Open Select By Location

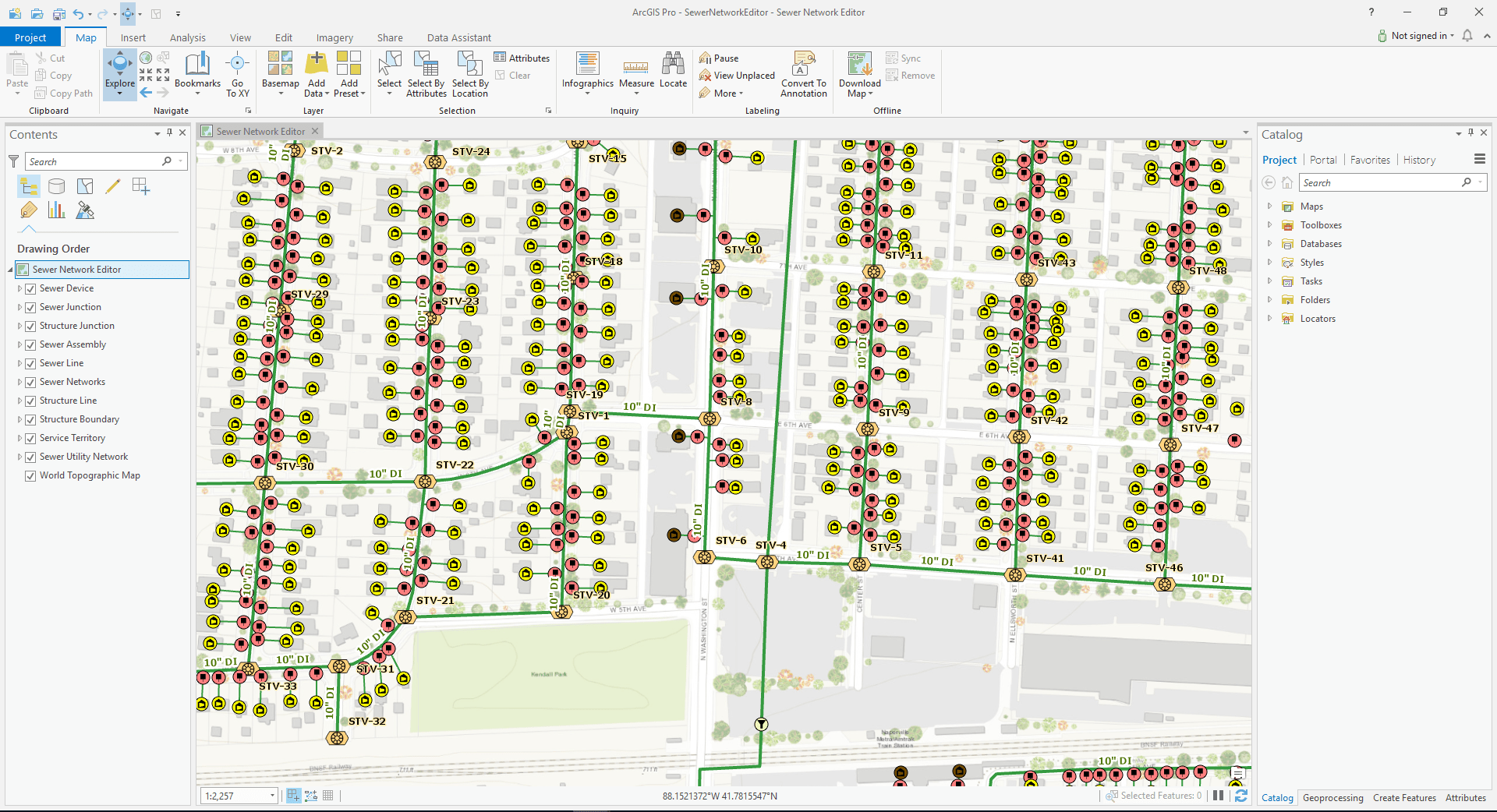(470, 74)
